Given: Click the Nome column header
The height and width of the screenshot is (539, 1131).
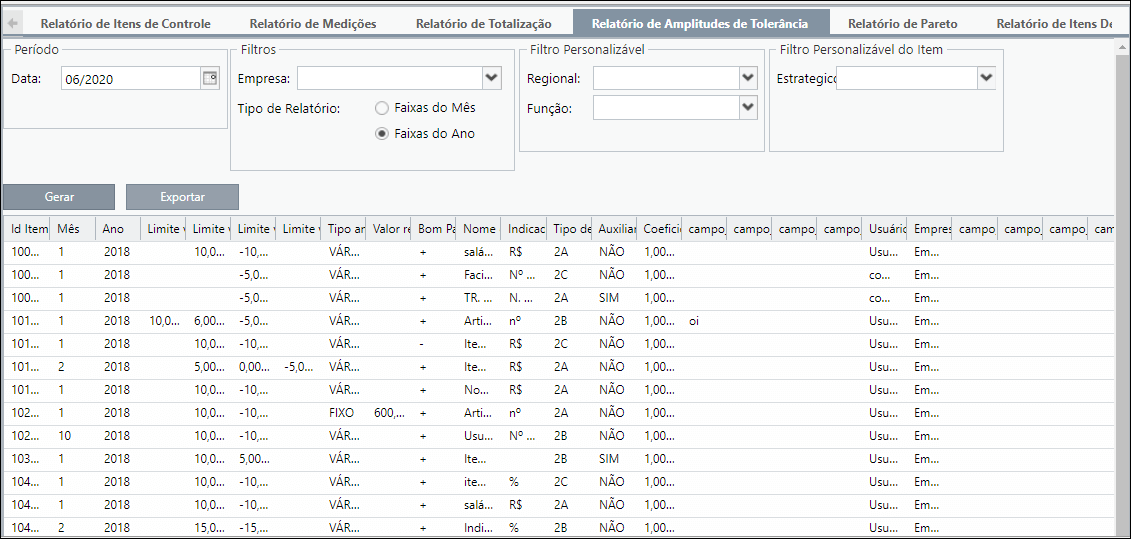Looking at the screenshot, I should click(x=478, y=229).
